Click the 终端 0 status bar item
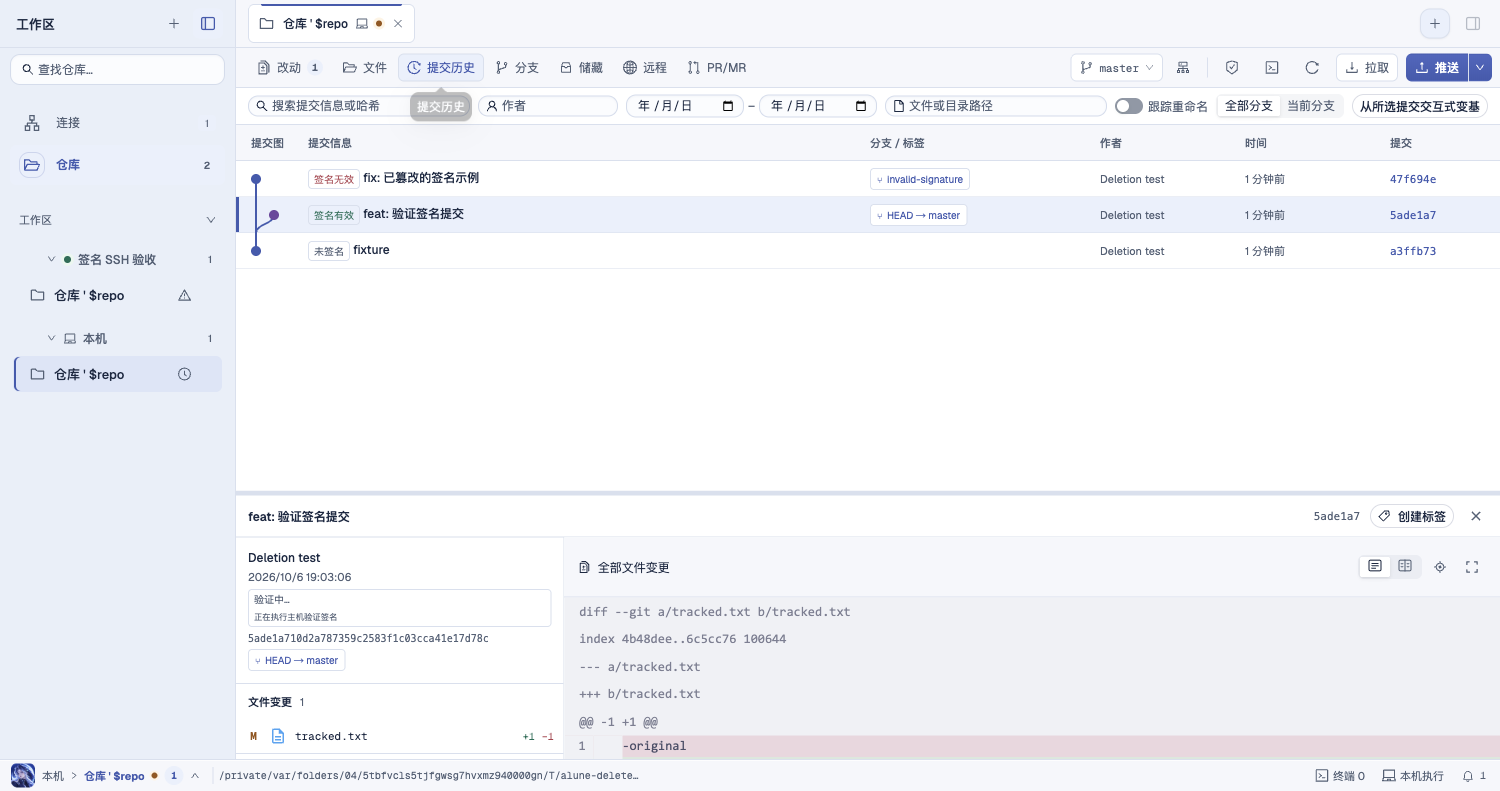Screen dimensions: 1500x791 click(1340, 776)
